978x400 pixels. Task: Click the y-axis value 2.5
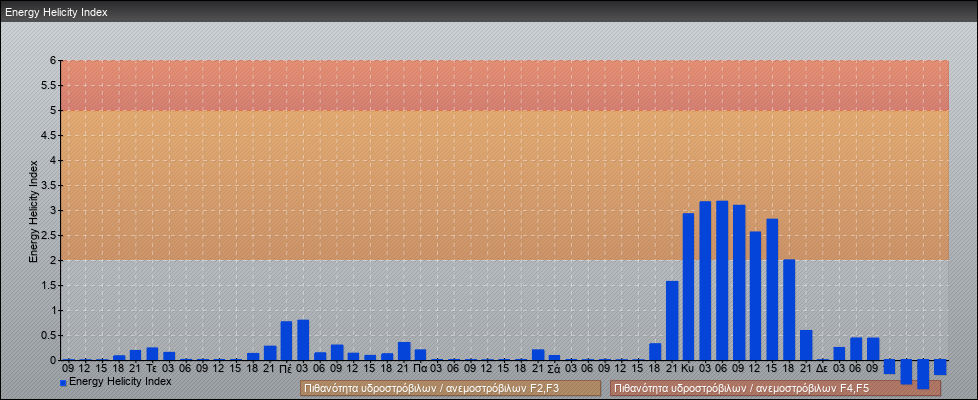coord(50,235)
